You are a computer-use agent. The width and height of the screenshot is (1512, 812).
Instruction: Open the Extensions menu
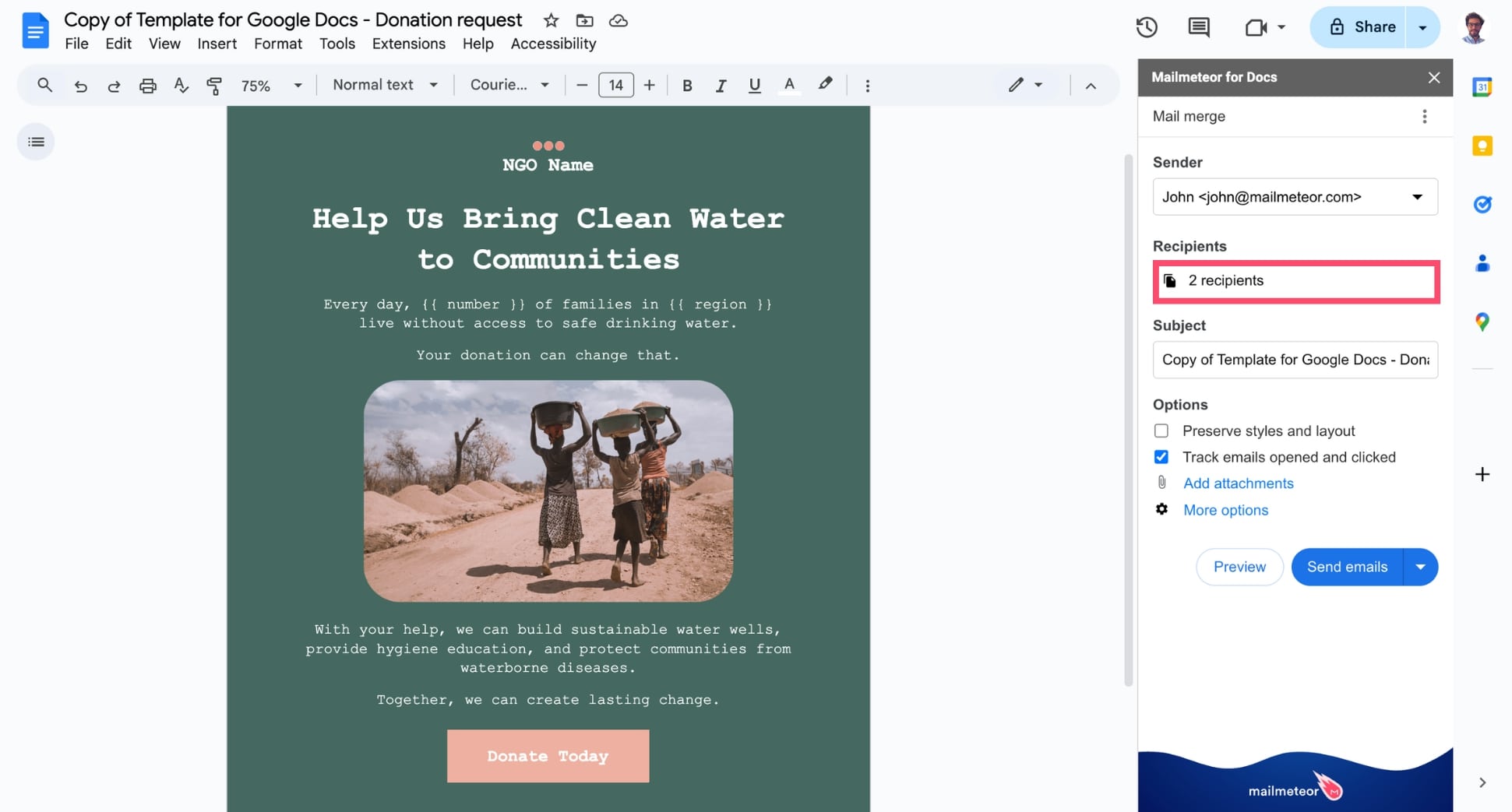(408, 44)
